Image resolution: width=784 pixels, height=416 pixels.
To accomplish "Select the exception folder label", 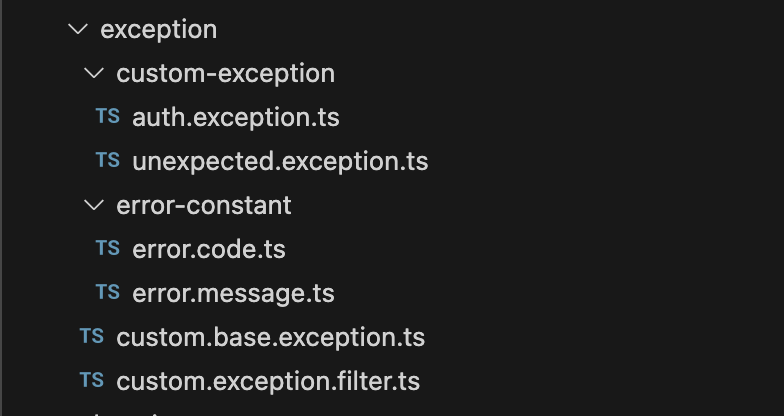I will pyautogui.click(x=158, y=30).
